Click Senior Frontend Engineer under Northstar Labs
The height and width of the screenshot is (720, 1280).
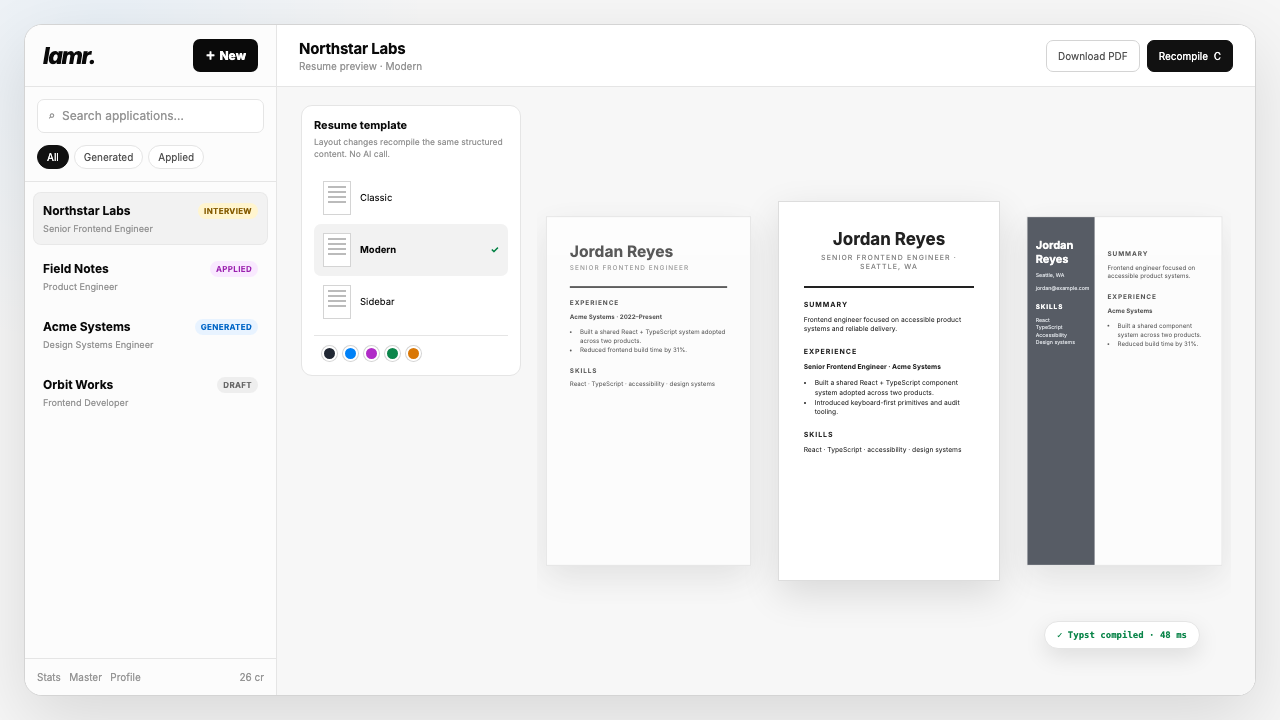(98, 229)
